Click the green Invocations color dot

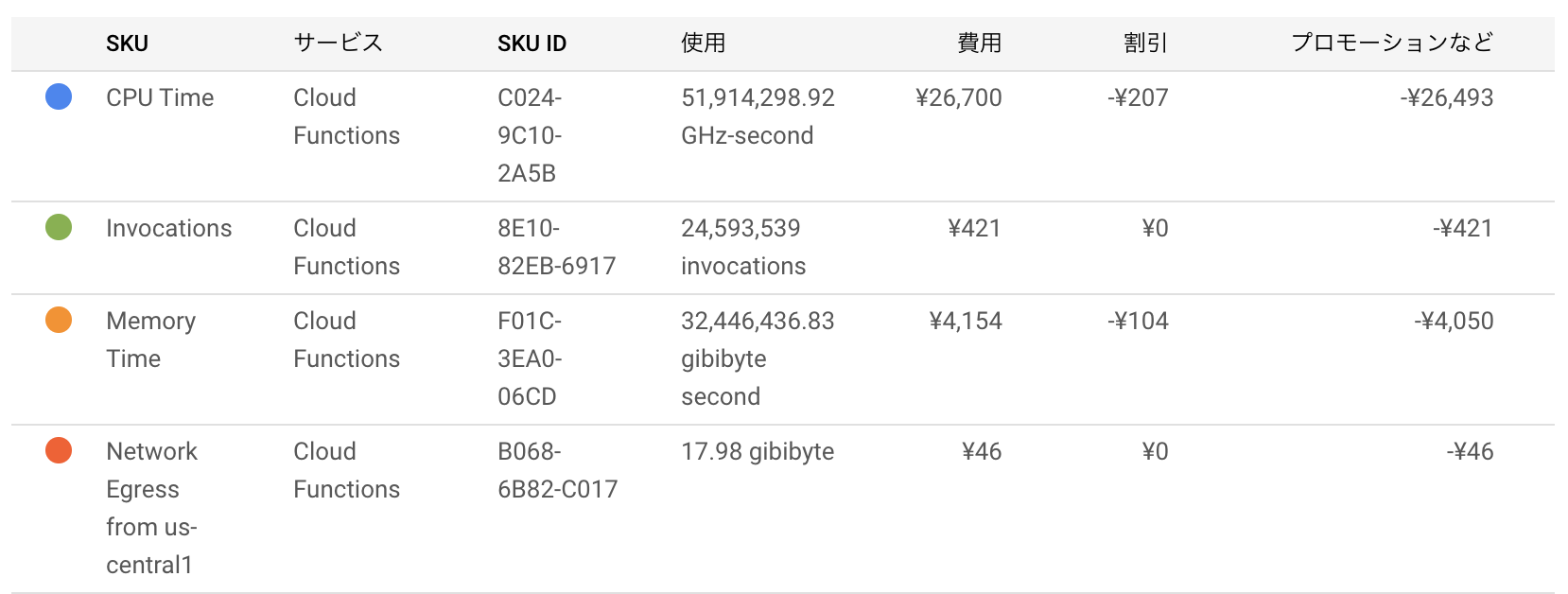tap(59, 227)
